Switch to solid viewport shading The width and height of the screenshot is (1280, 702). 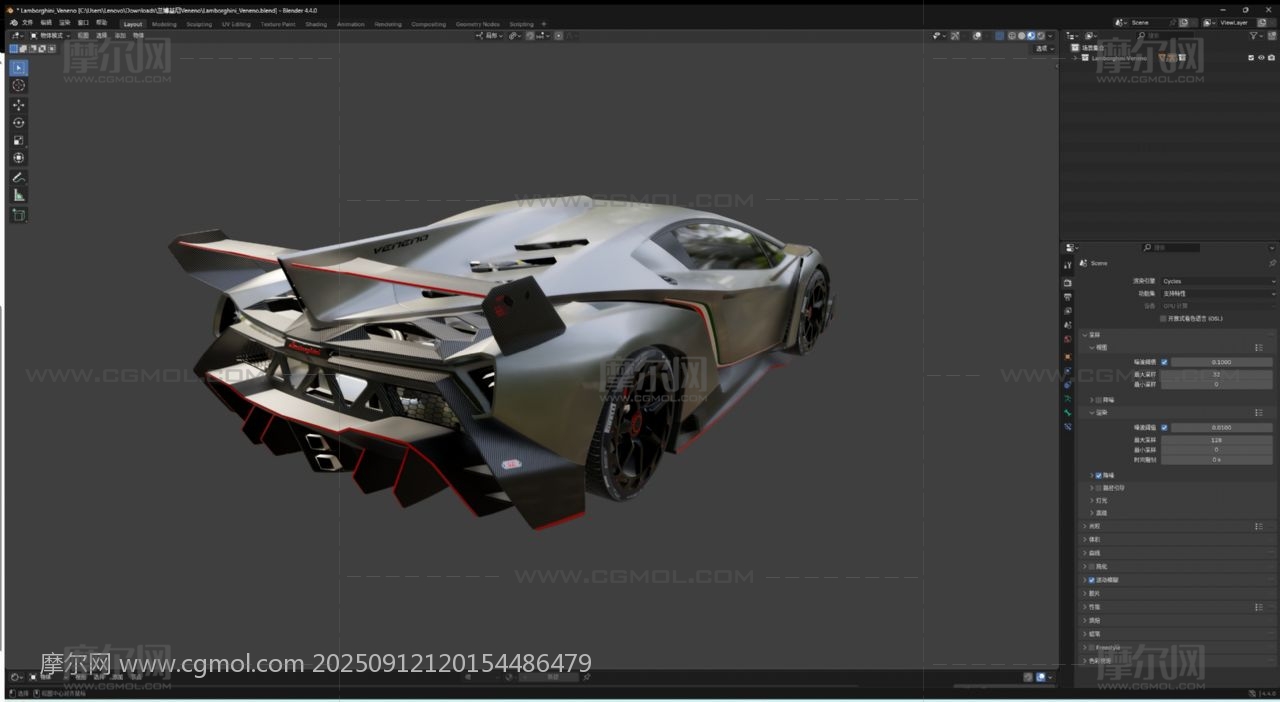coord(1021,35)
